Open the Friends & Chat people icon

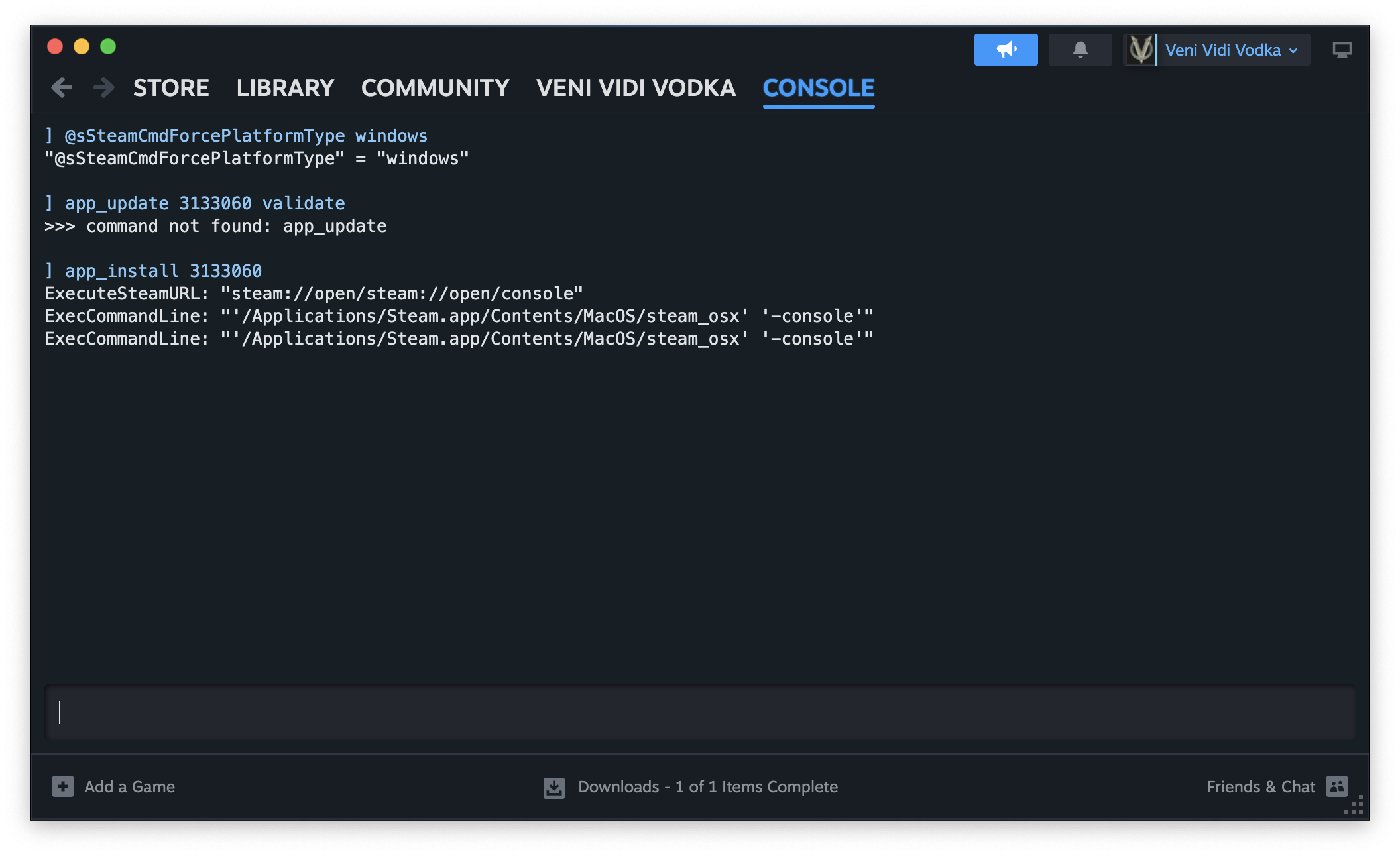click(1337, 786)
